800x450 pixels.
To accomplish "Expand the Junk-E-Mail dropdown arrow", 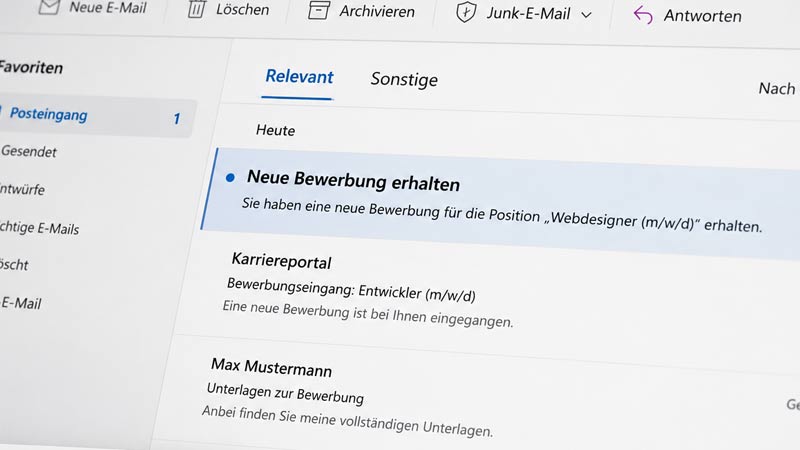I will (x=587, y=15).
